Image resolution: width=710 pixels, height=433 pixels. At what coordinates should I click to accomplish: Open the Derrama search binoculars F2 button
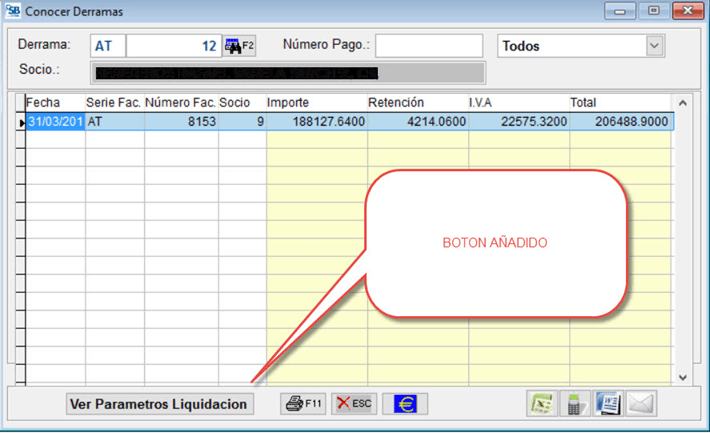tap(240, 46)
